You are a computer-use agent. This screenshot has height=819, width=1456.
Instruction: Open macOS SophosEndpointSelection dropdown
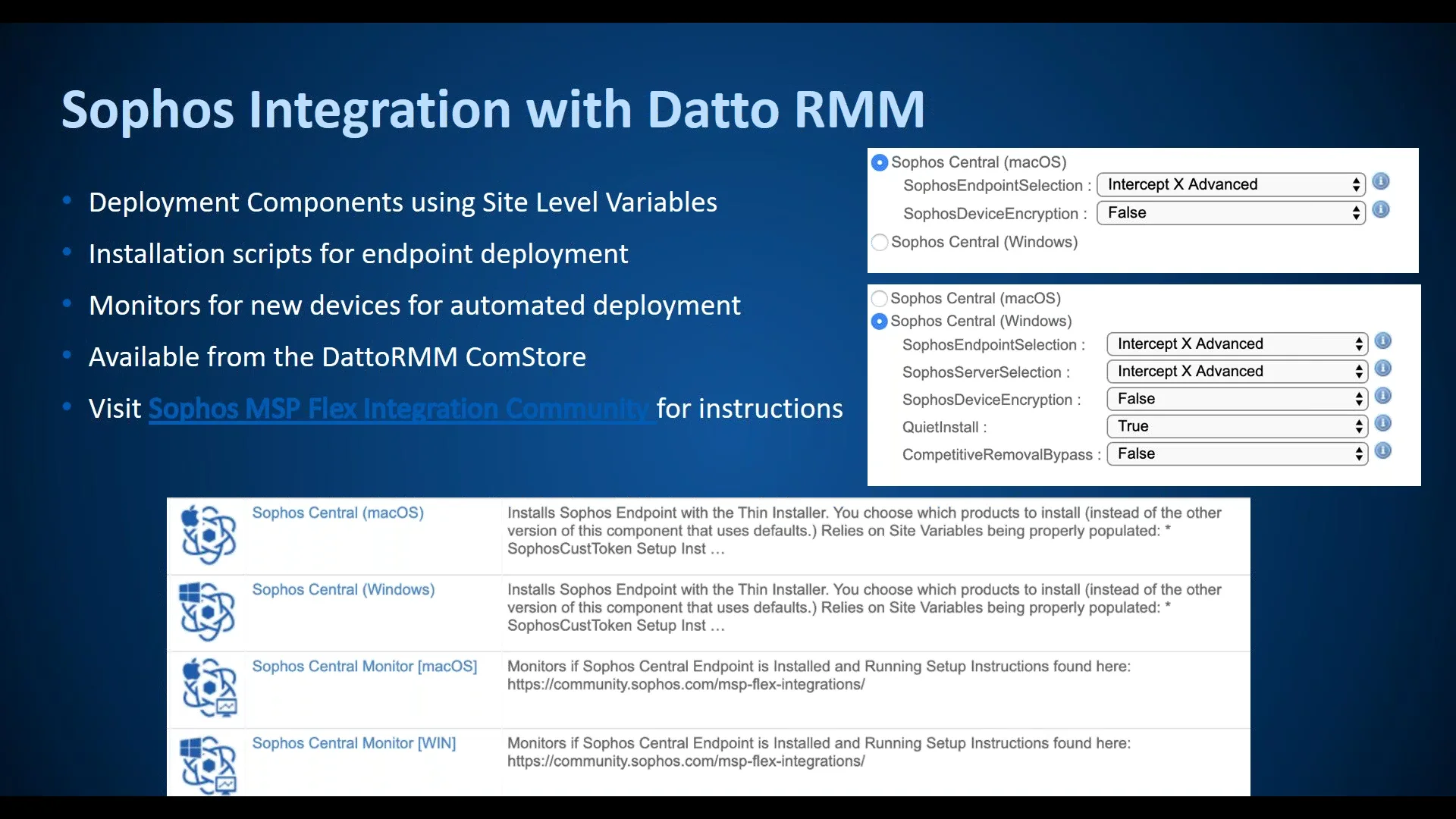(x=1231, y=184)
